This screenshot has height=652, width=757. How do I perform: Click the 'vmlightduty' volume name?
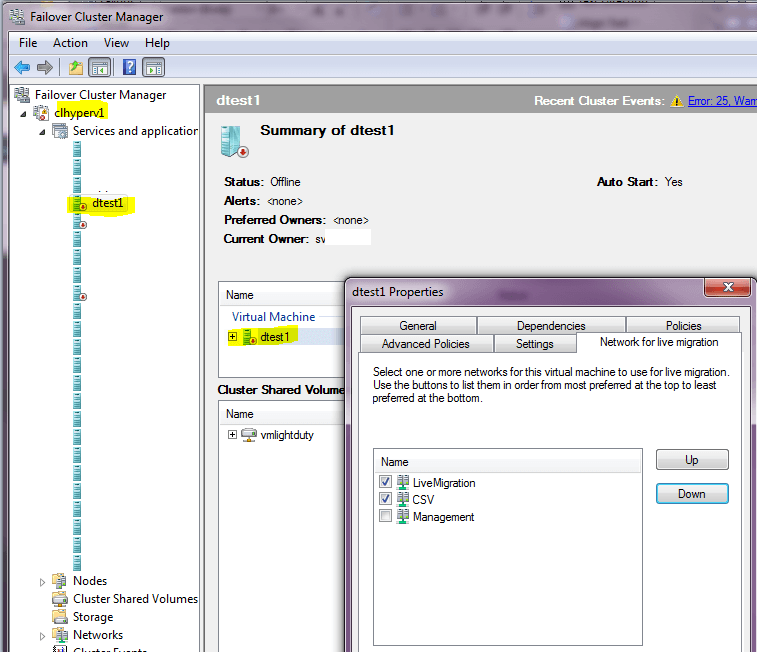[287, 435]
